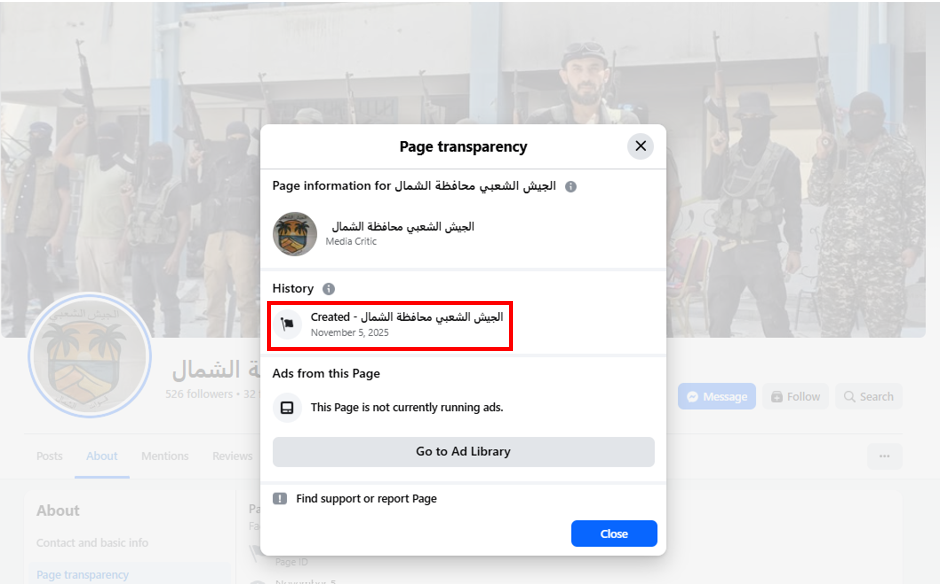Follow the page using the Follow button
Image resolution: width=942 pixels, height=587 pixels.
(795, 397)
